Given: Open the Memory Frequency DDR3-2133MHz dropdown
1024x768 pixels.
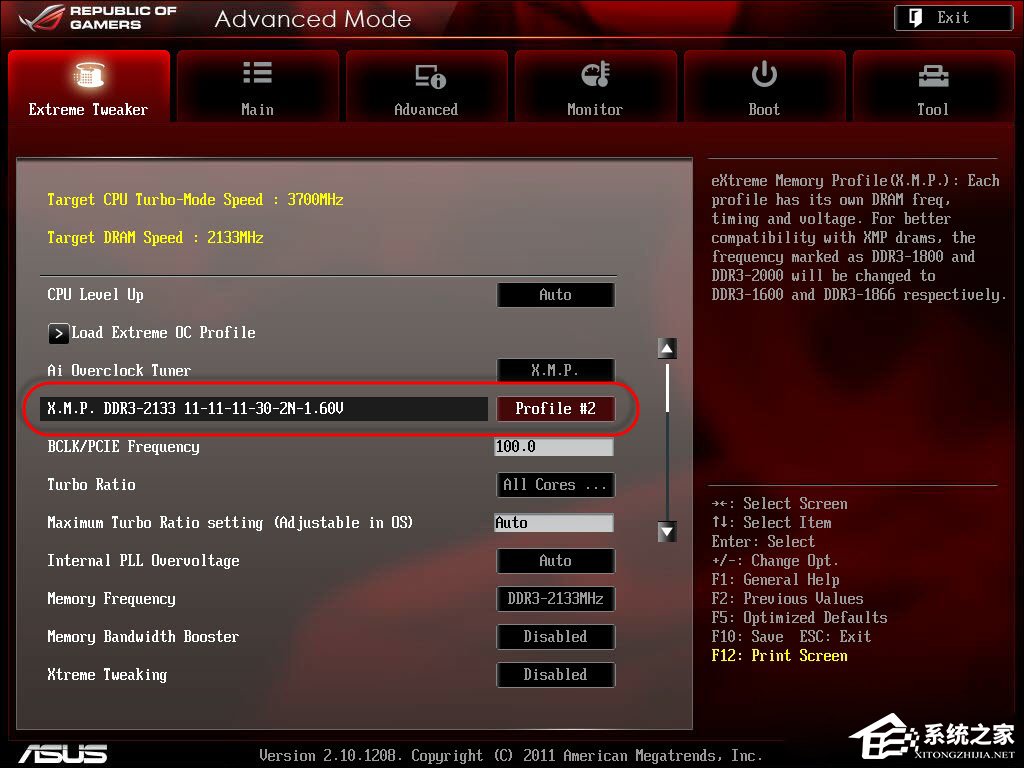Looking at the screenshot, I should 555,599.
